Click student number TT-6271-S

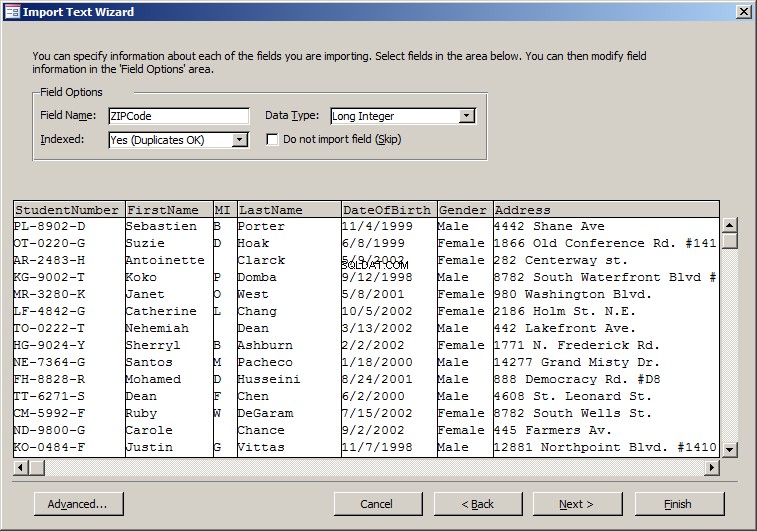(50, 396)
